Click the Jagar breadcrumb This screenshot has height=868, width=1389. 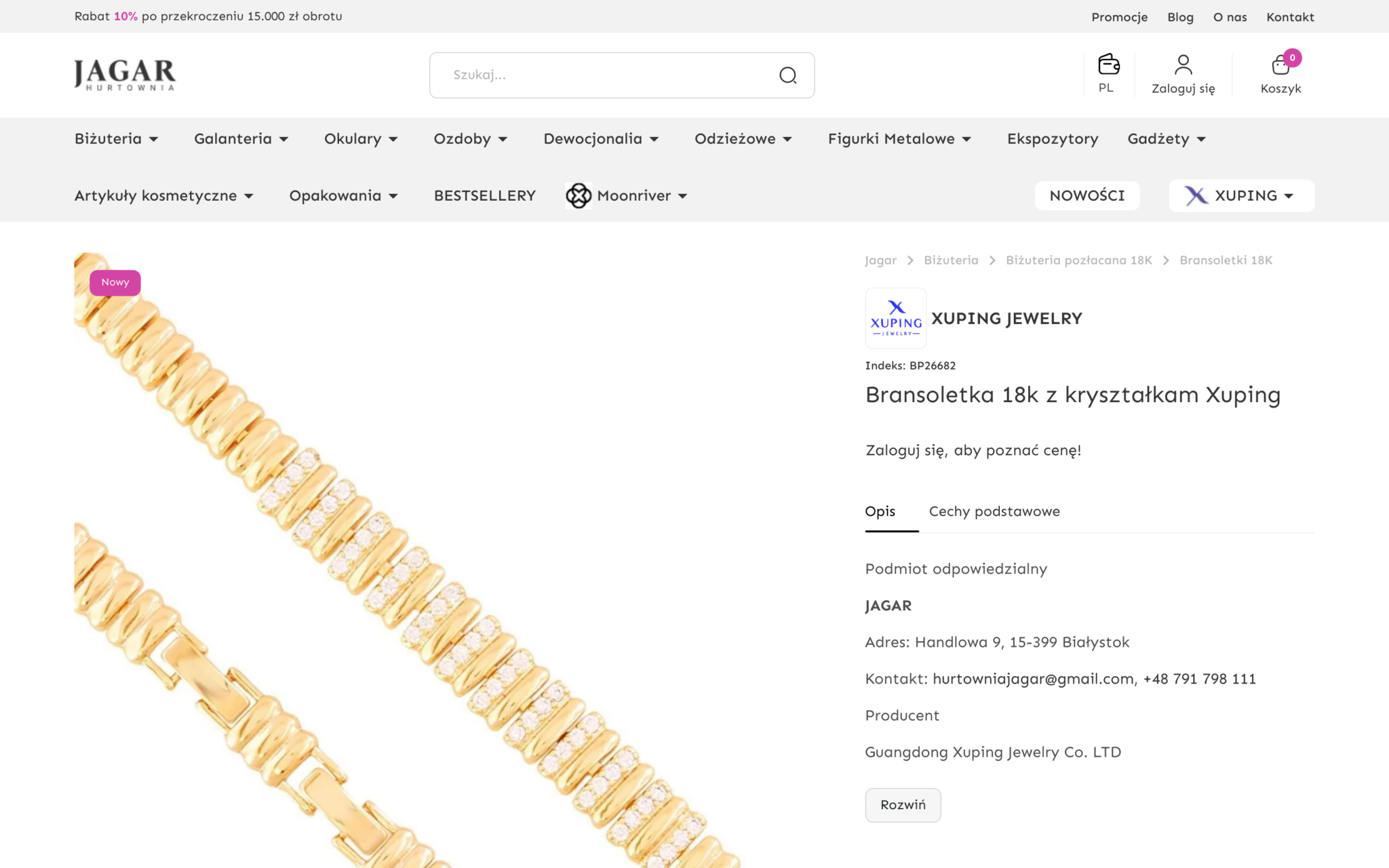click(x=880, y=260)
